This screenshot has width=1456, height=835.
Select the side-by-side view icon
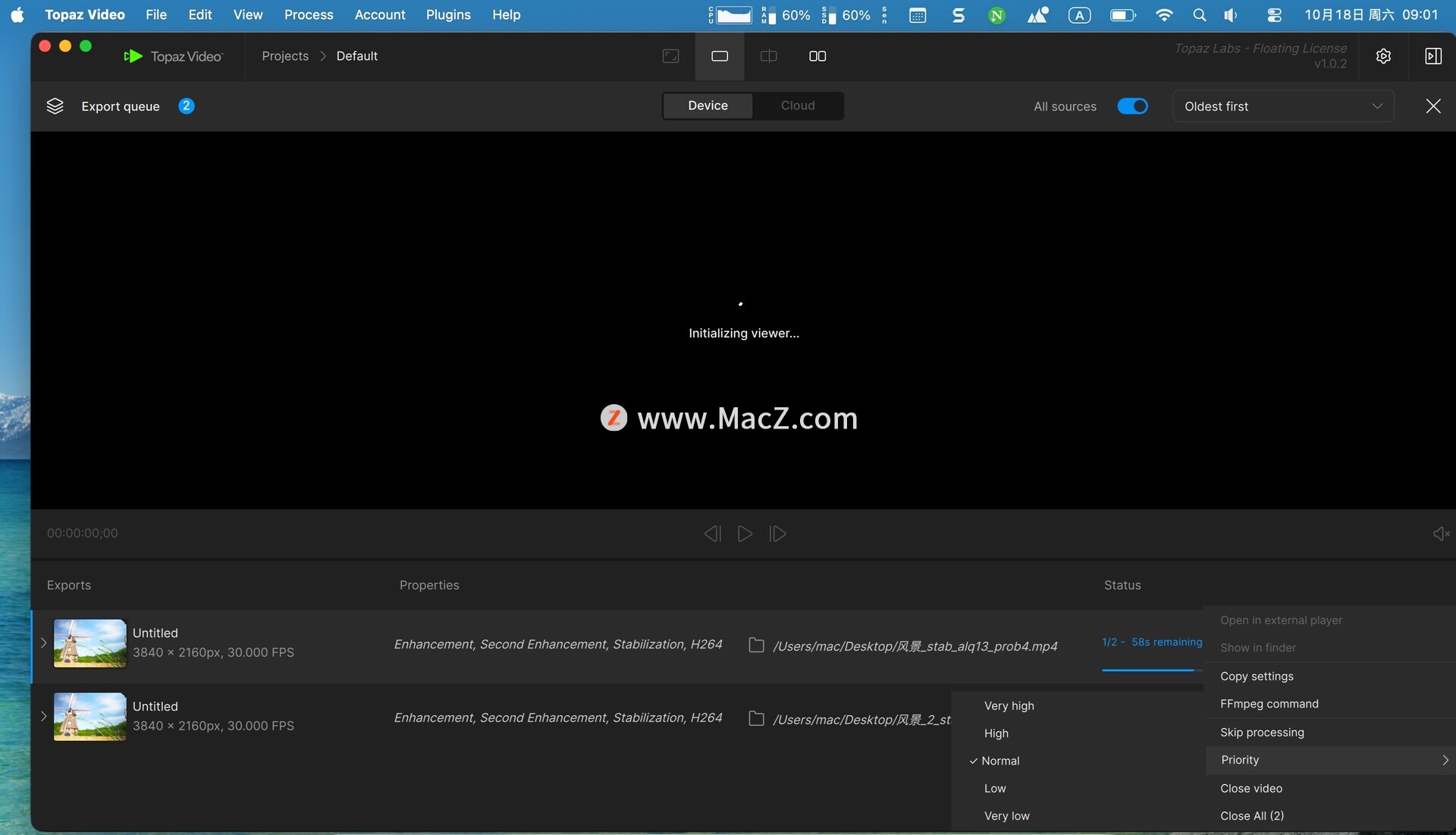817,56
